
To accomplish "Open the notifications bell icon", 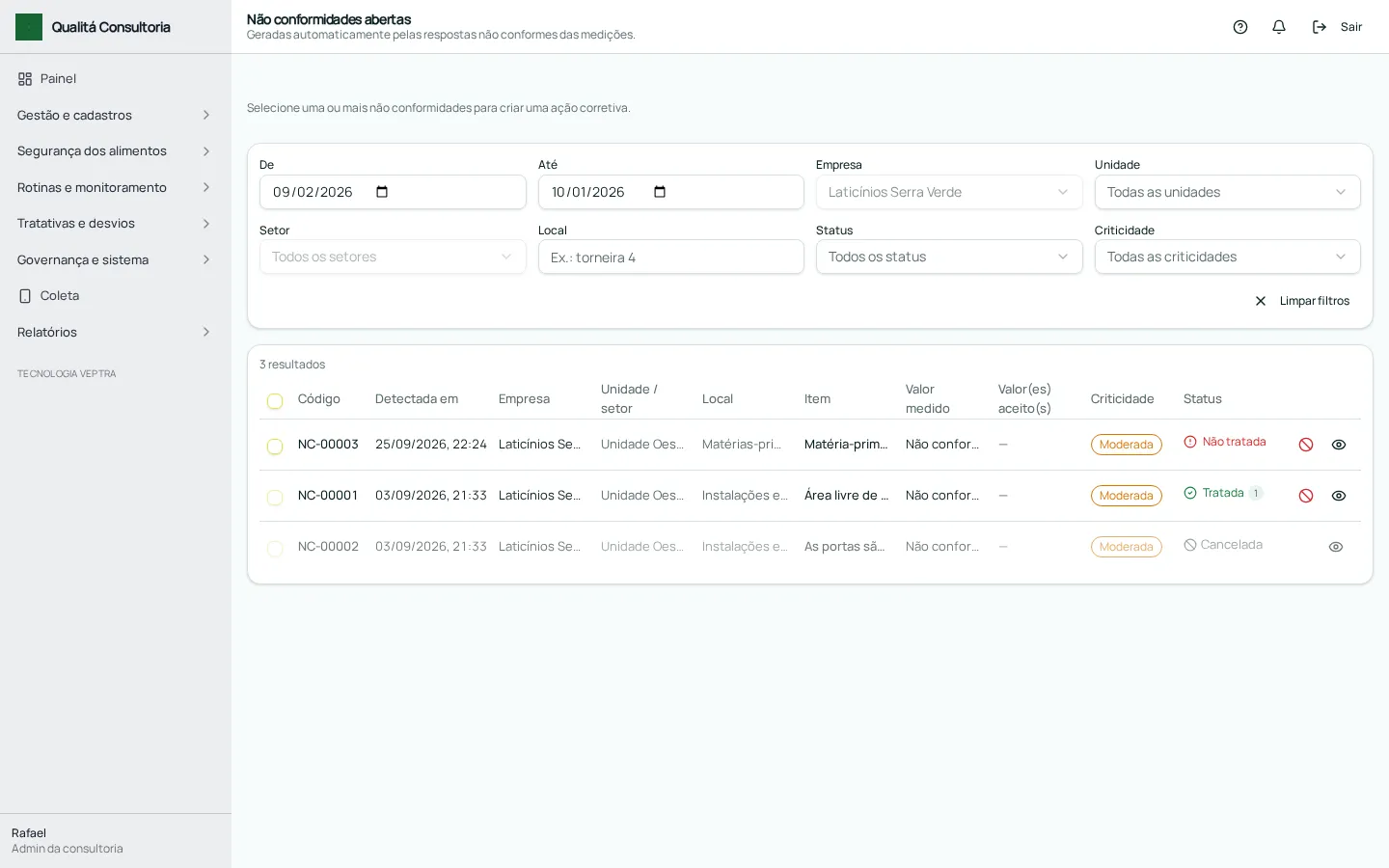I will 1279,27.
